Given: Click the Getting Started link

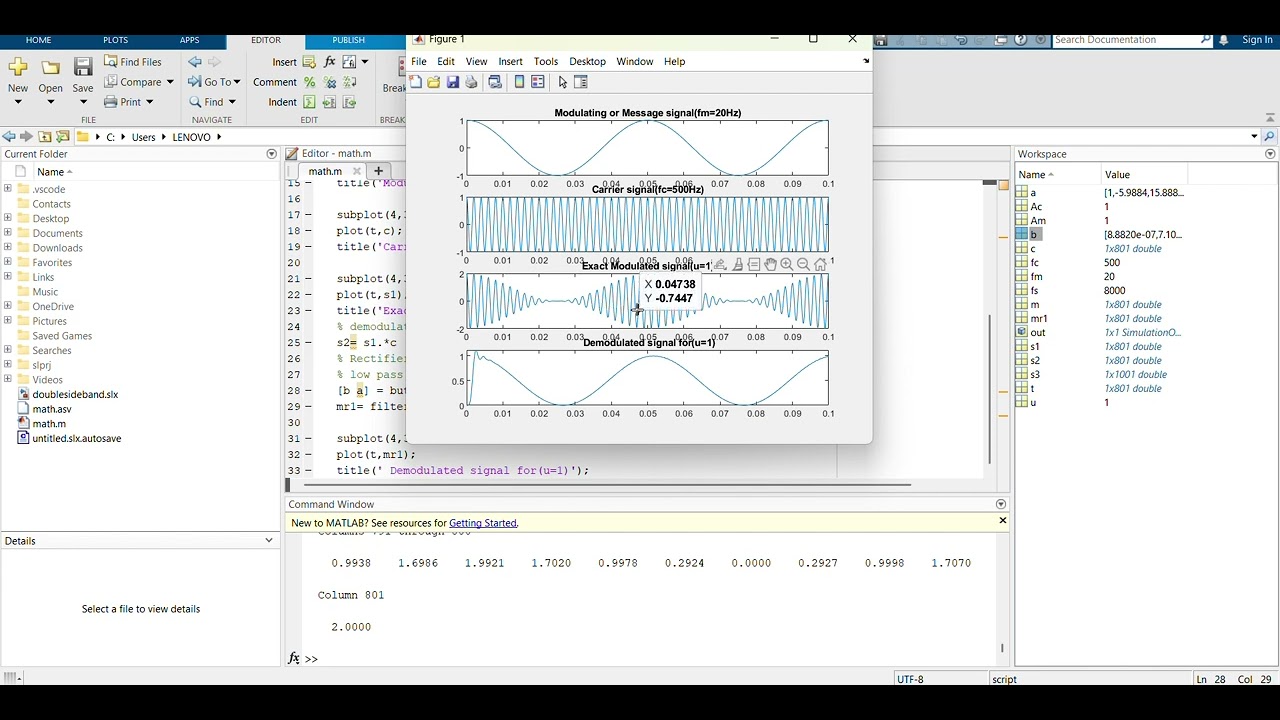Looking at the screenshot, I should point(483,523).
